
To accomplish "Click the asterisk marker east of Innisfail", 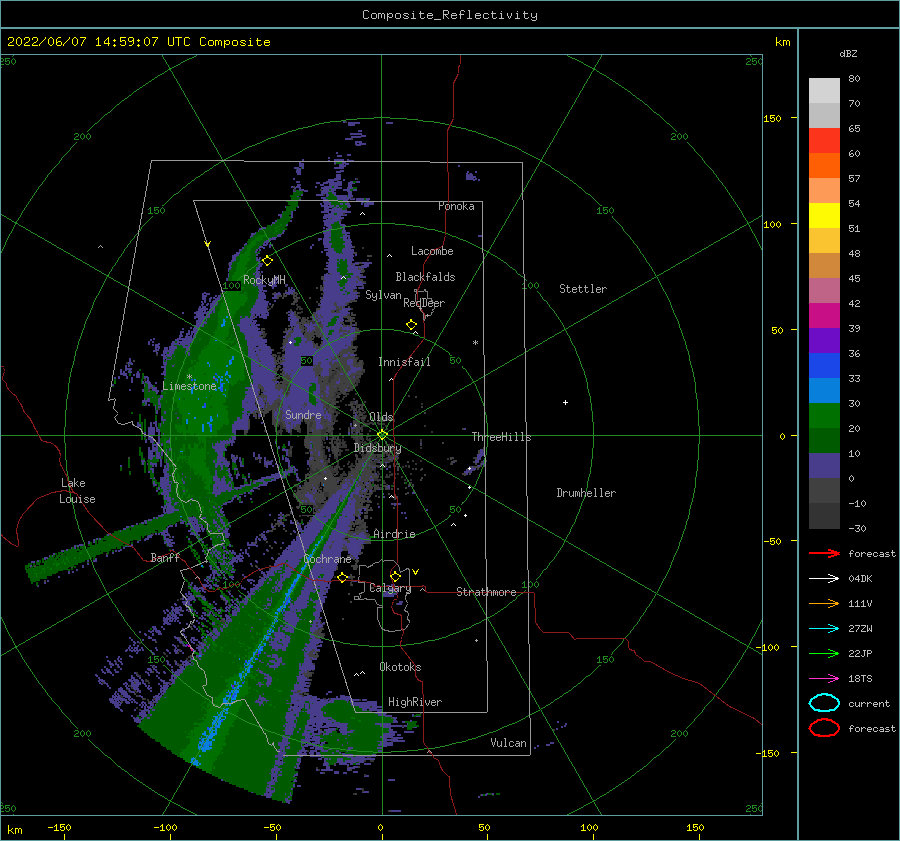I will [475, 343].
